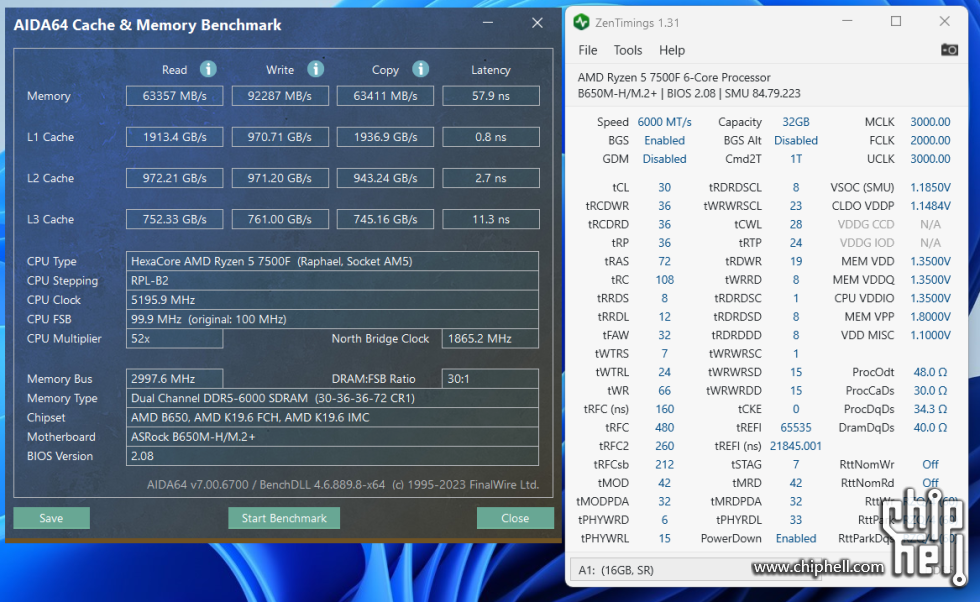Click the L3 Cache Read 752.33 GB/s value
980x602 pixels.
coord(174,219)
